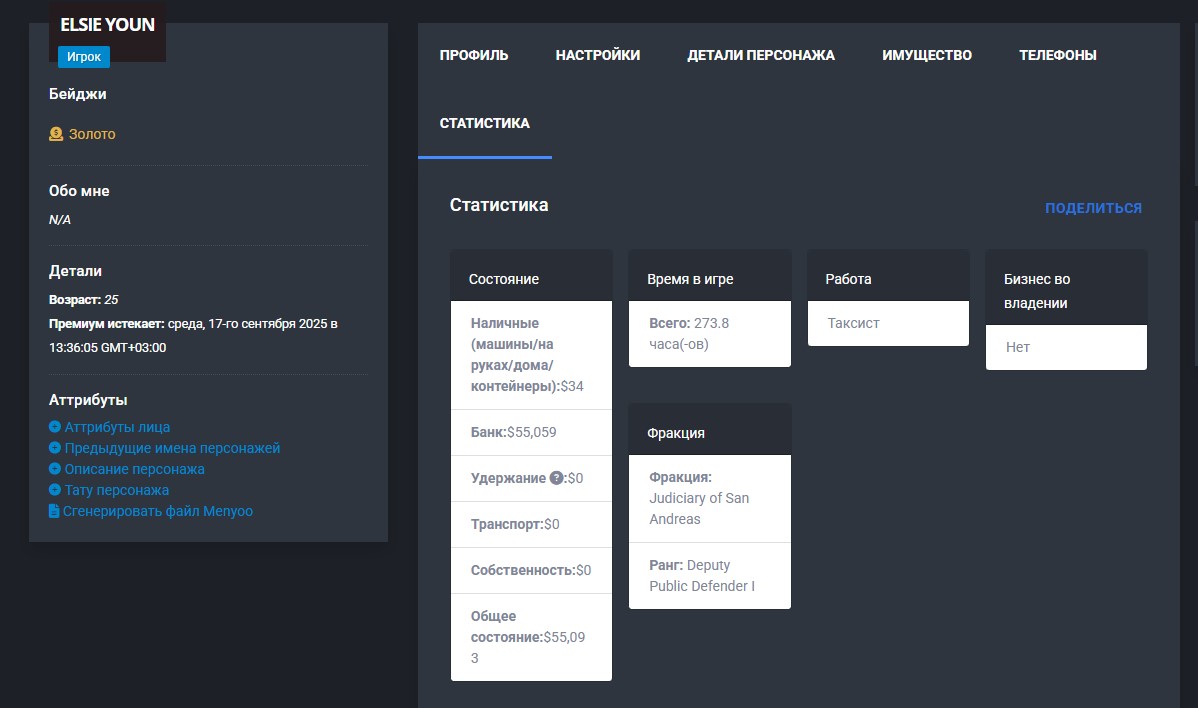1198x708 pixels.
Task: Click the Judiciary of San Andreas faction row
Action: tap(710, 498)
